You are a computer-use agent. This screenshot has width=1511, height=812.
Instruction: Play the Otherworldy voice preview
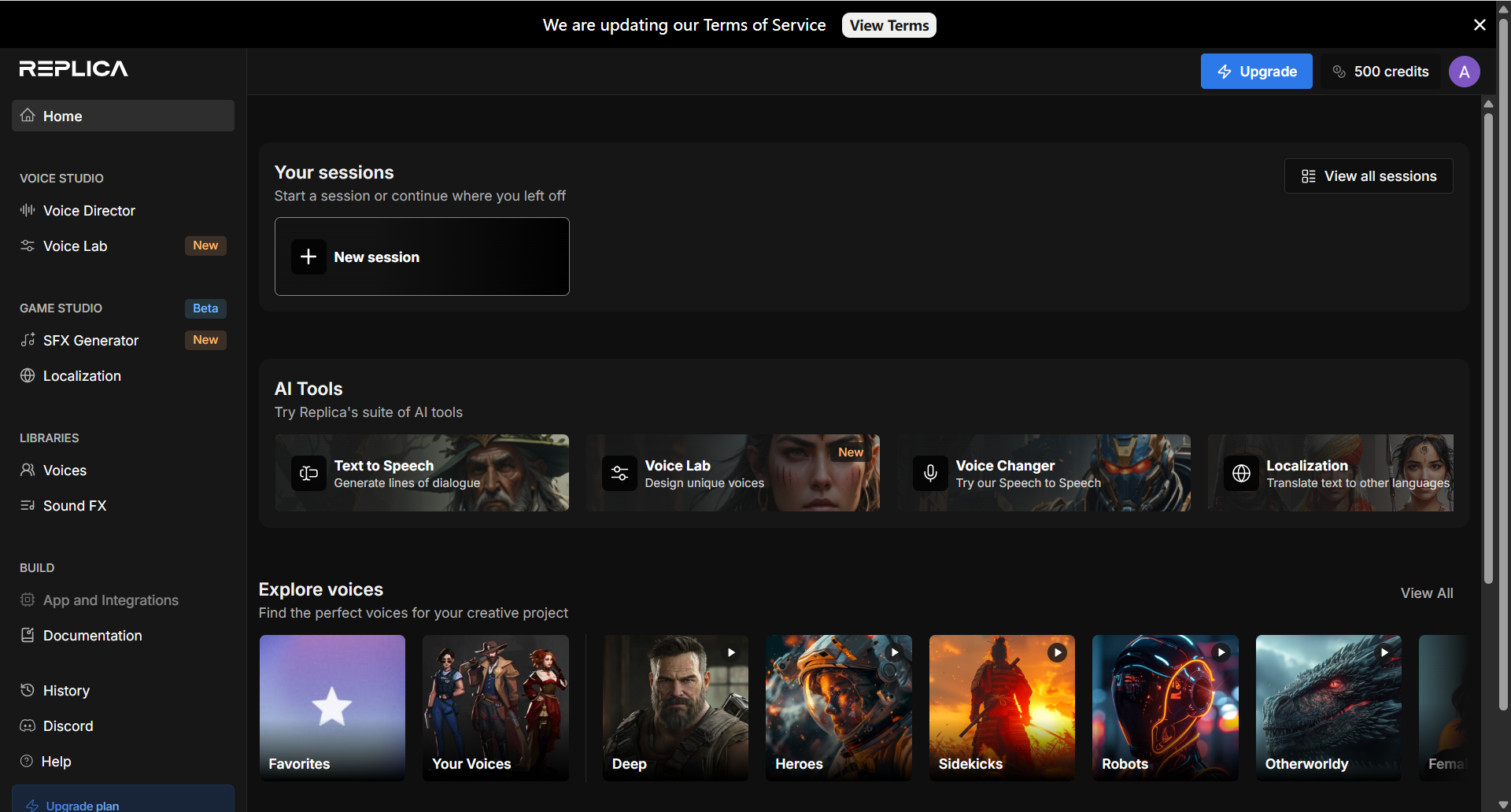click(1384, 652)
